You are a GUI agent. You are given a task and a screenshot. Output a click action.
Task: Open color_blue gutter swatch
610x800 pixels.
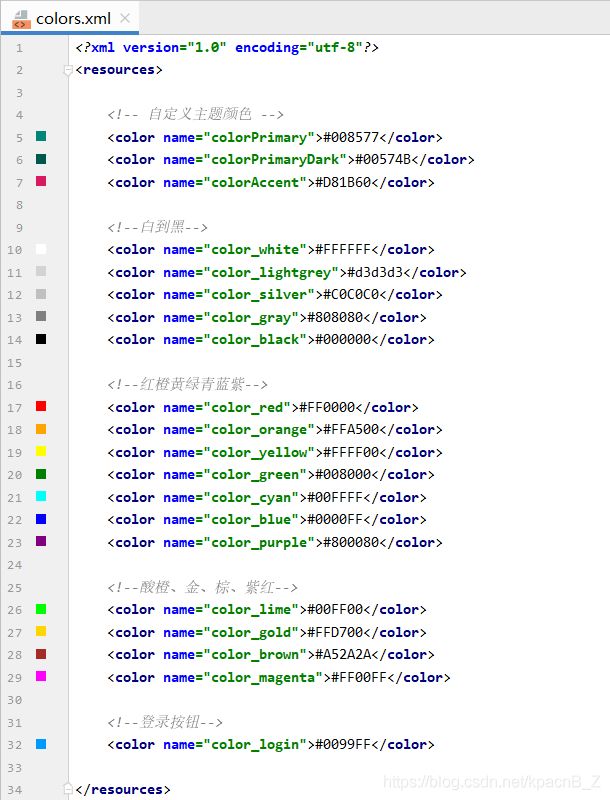pyautogui.click(x=41, y=519)
